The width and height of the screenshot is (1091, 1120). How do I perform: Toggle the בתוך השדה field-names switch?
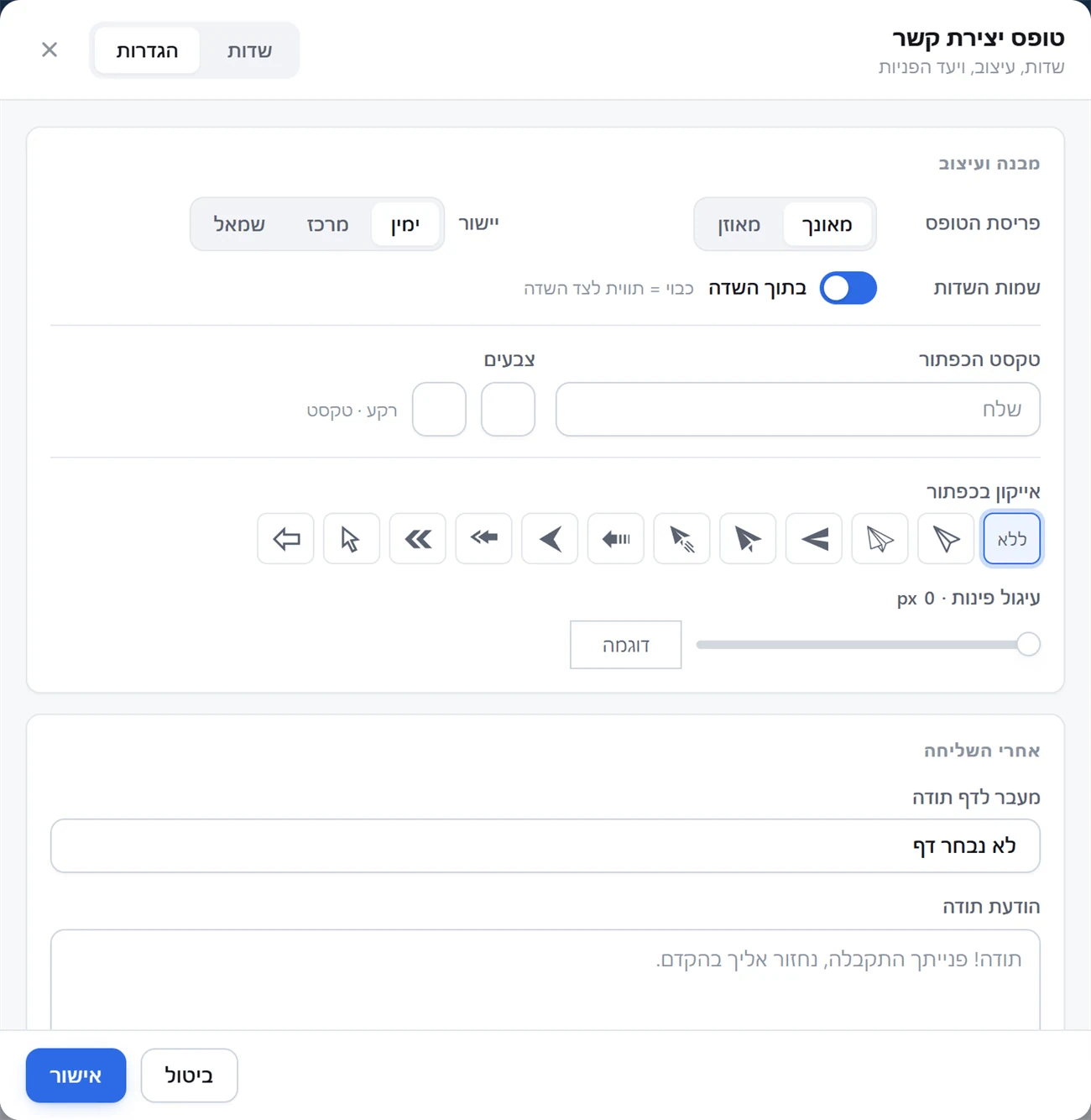(848, 288)
